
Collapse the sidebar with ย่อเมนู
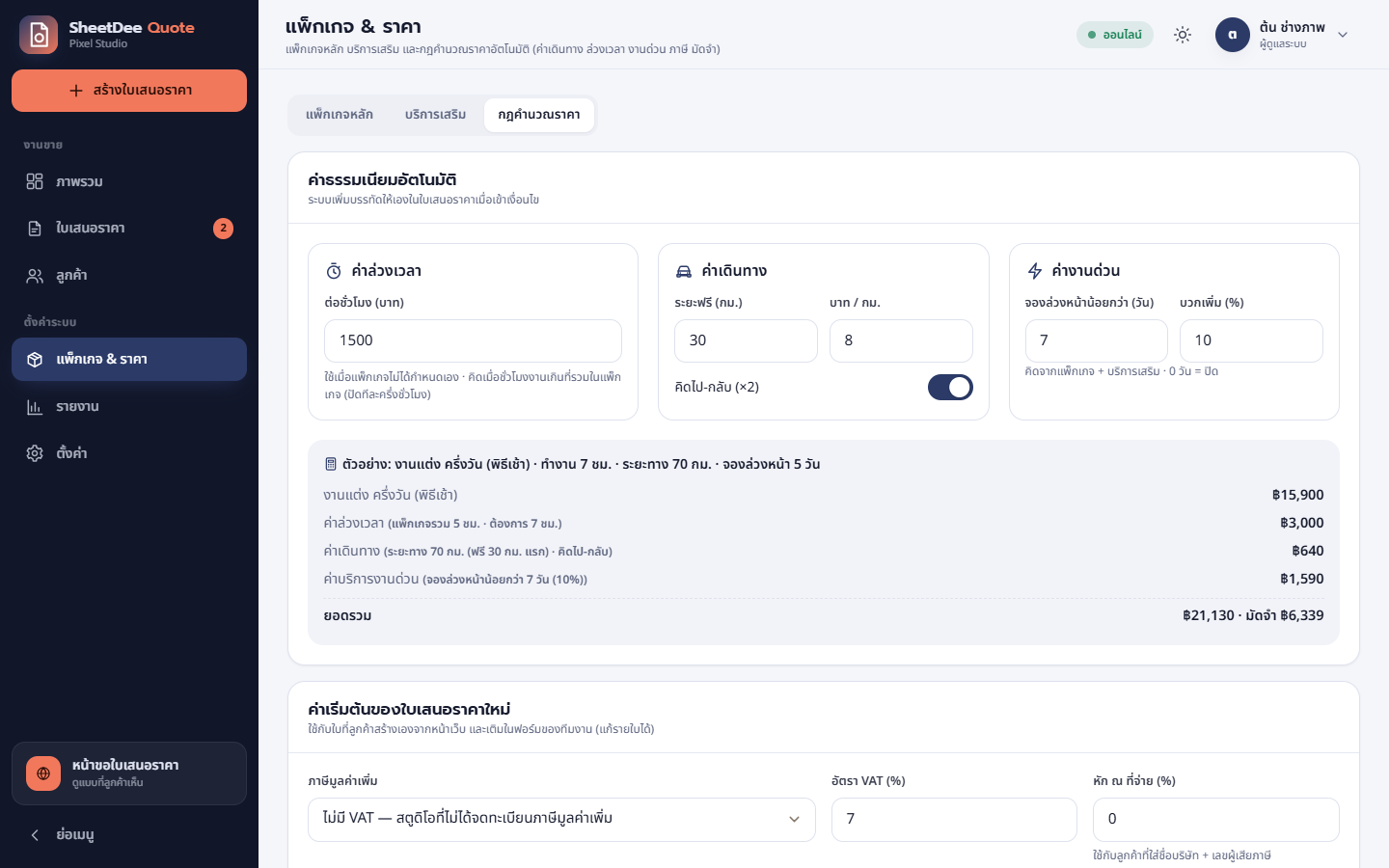point(129,834)
